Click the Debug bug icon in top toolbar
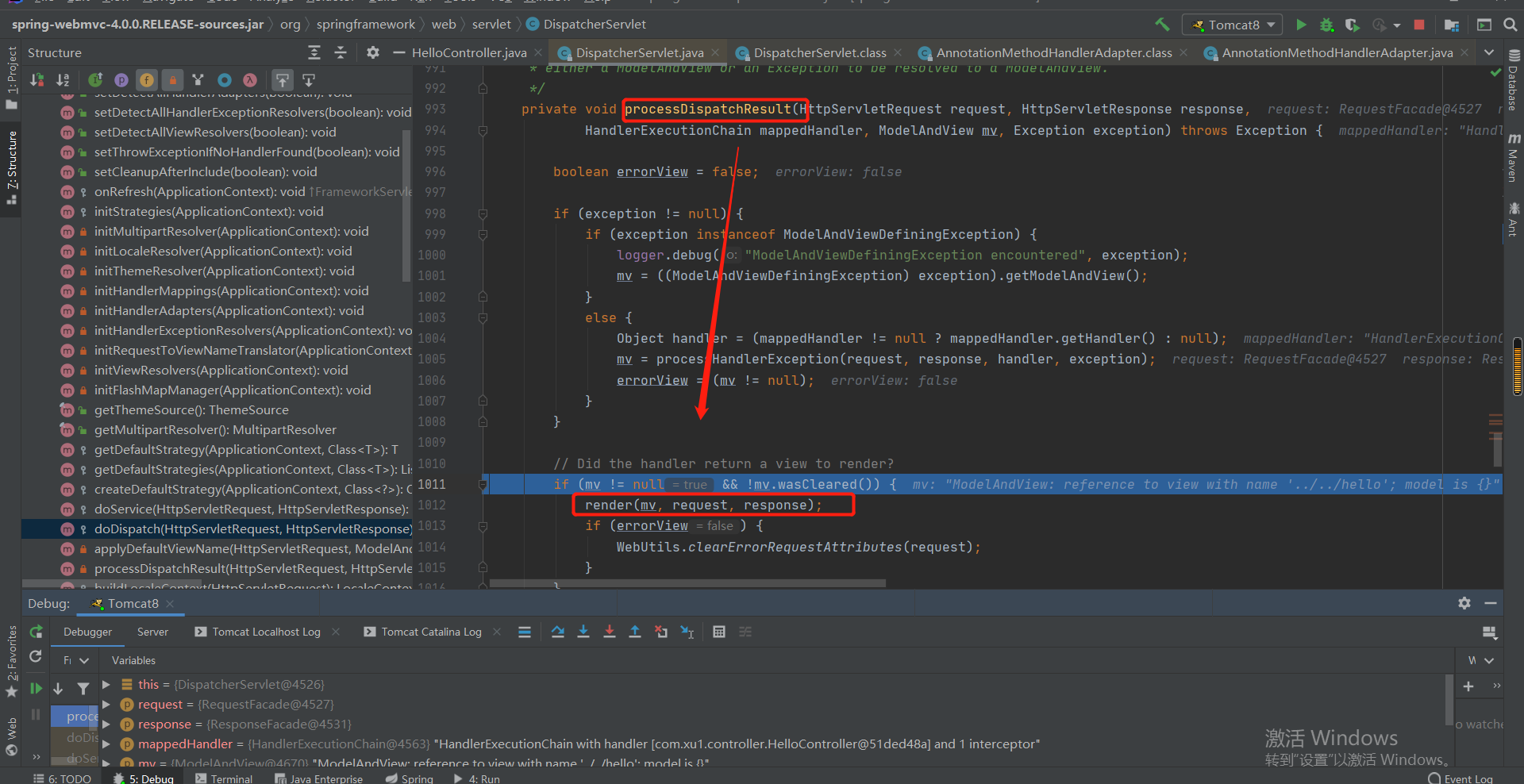The image size is (1524, 784). point(1326,25)
